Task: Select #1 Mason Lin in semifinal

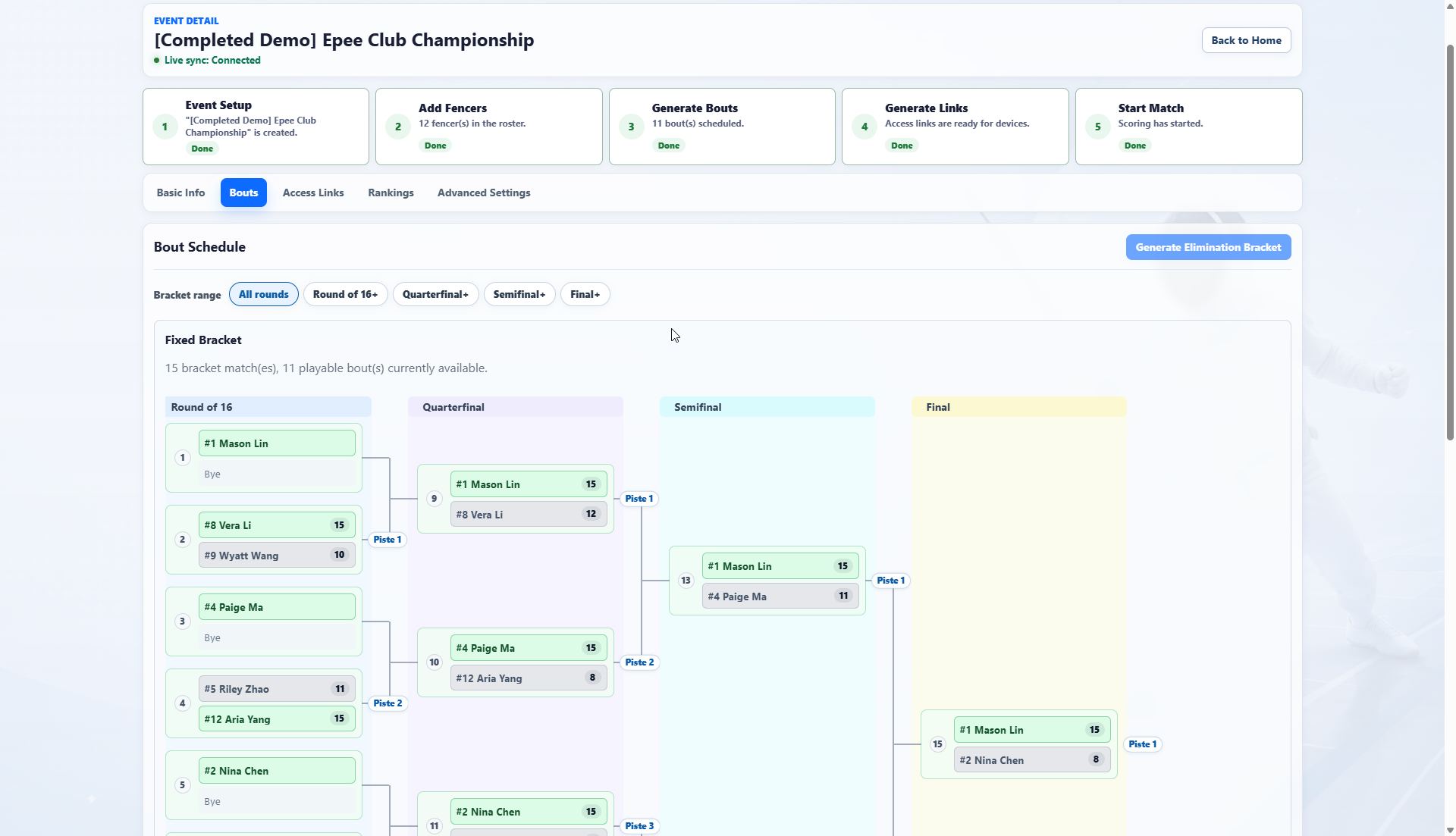Action: pyautogui.click(x=780, y=566)
